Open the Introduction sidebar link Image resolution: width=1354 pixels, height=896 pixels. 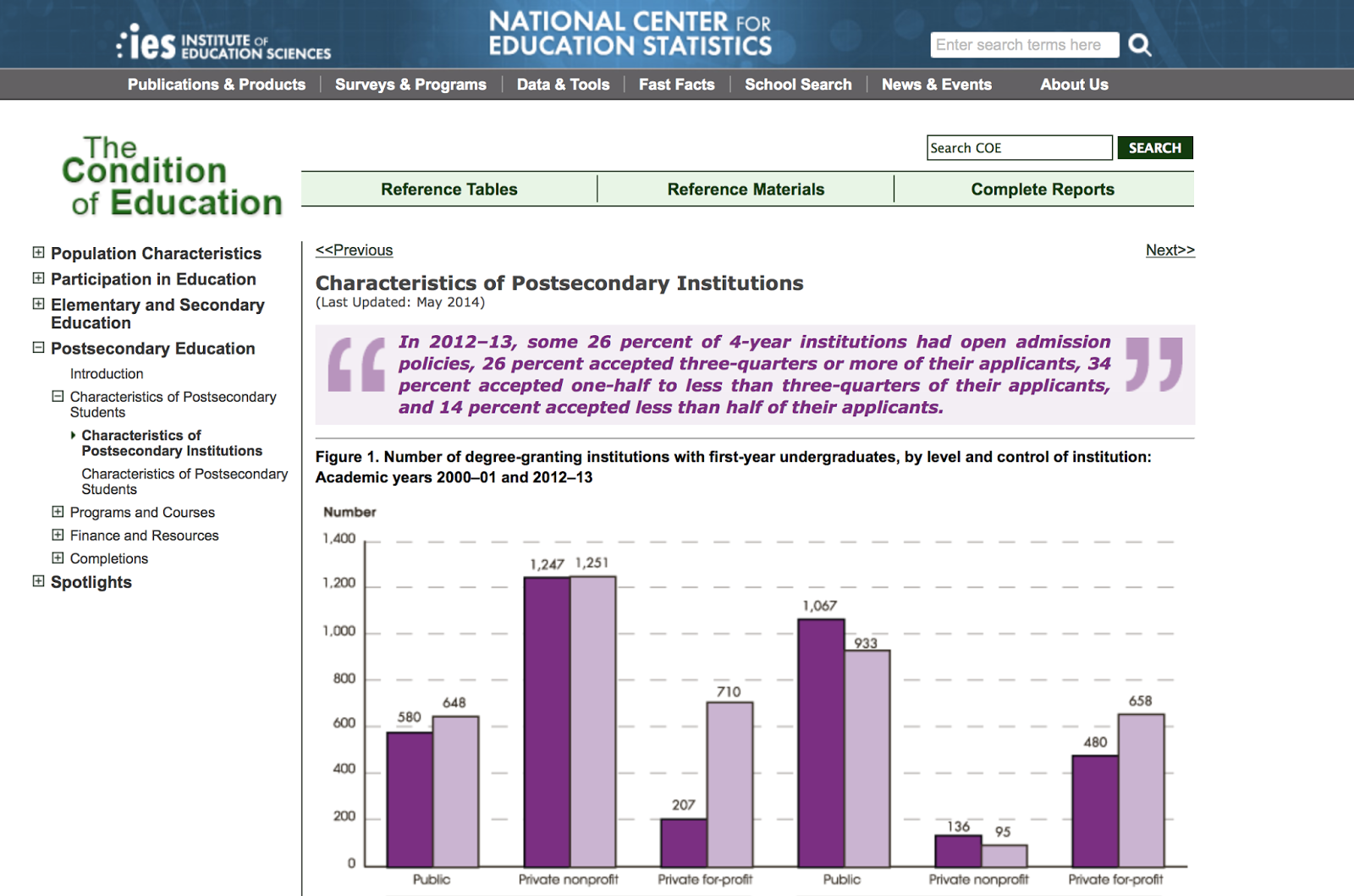point(107,374)
